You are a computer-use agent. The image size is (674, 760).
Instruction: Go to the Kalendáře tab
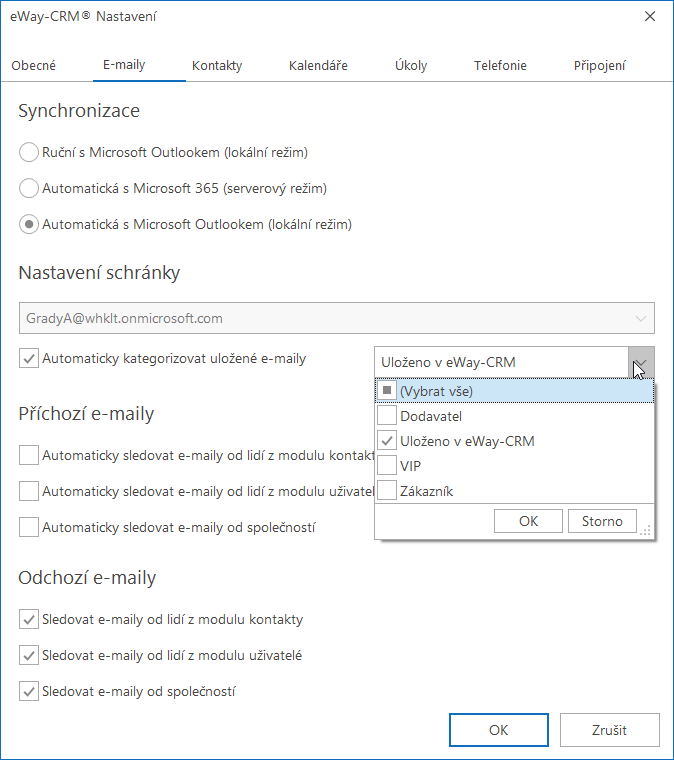[x=318, y=65]
